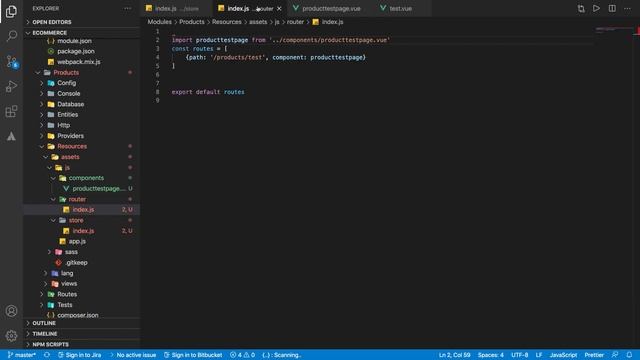Open the Explorer view in activity bar

pos(11,11)
